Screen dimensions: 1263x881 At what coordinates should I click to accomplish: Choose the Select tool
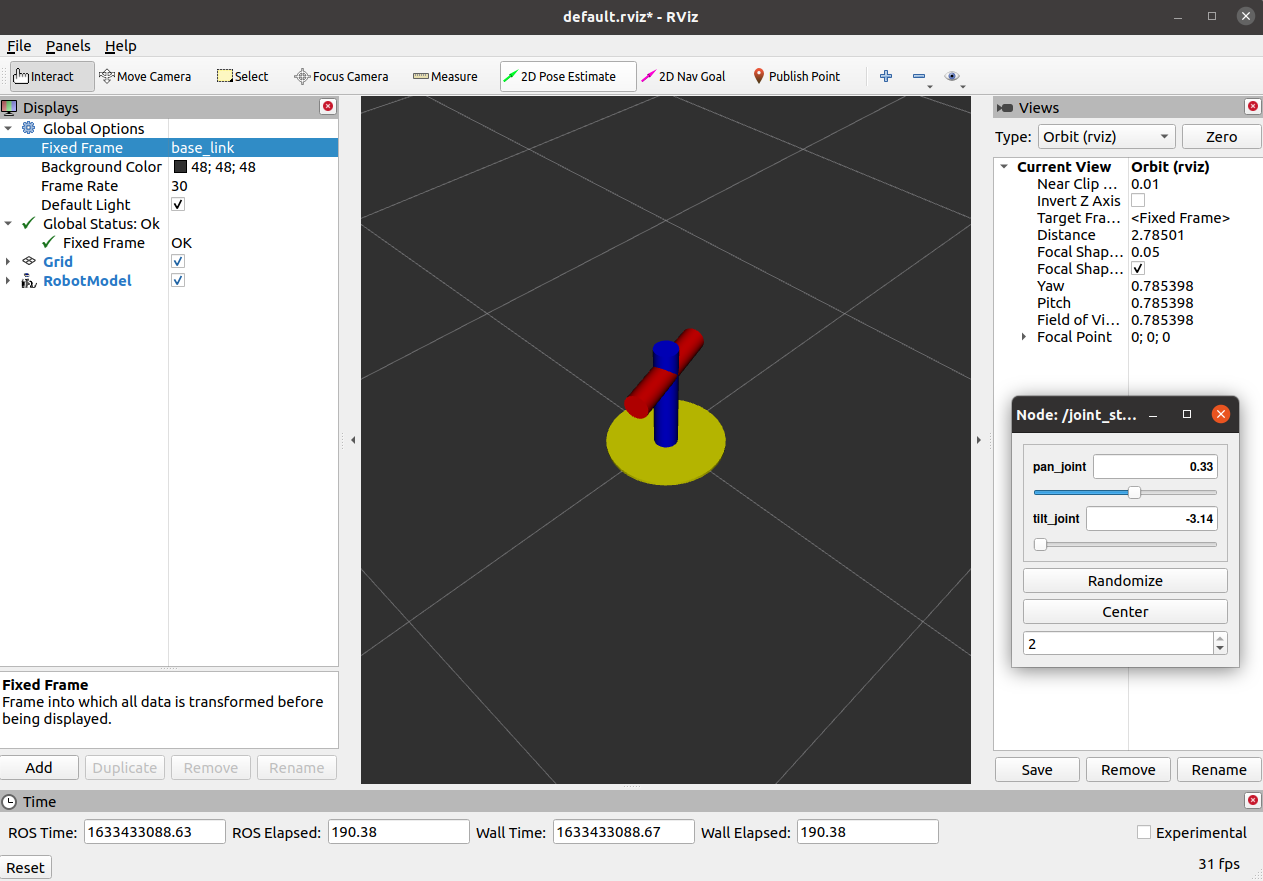(x=242, y=76)
